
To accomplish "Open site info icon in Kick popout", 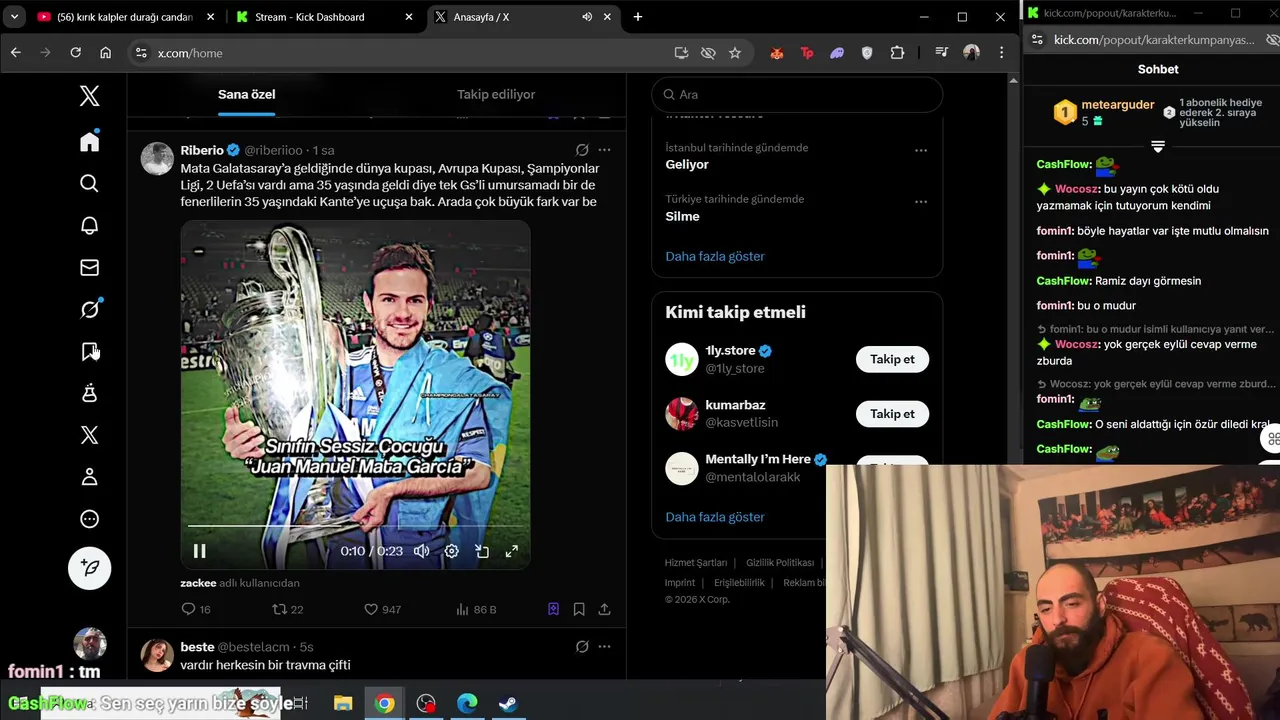I will pyautogui.click(x=1037, y=39).
